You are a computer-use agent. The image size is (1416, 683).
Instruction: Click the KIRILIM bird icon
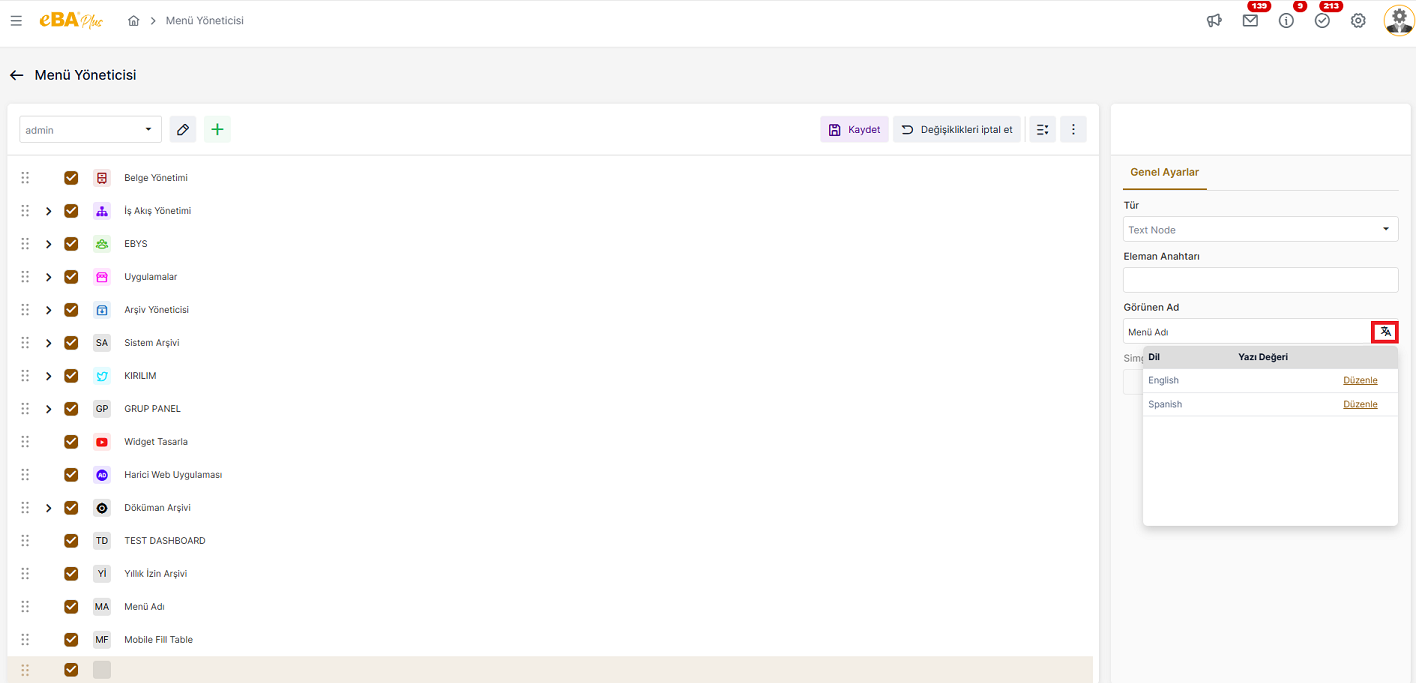coord(102,376)
